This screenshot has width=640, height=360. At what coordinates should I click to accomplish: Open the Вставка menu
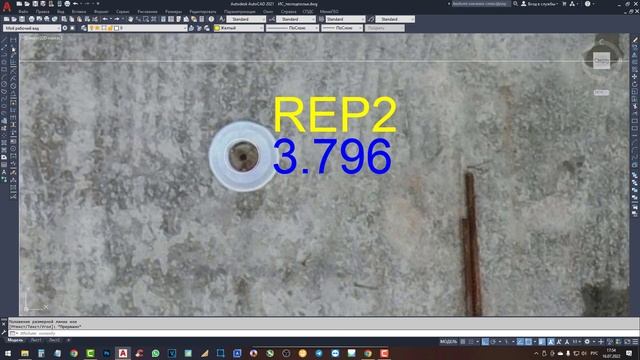pyautogui.click(x=79, y=12)
